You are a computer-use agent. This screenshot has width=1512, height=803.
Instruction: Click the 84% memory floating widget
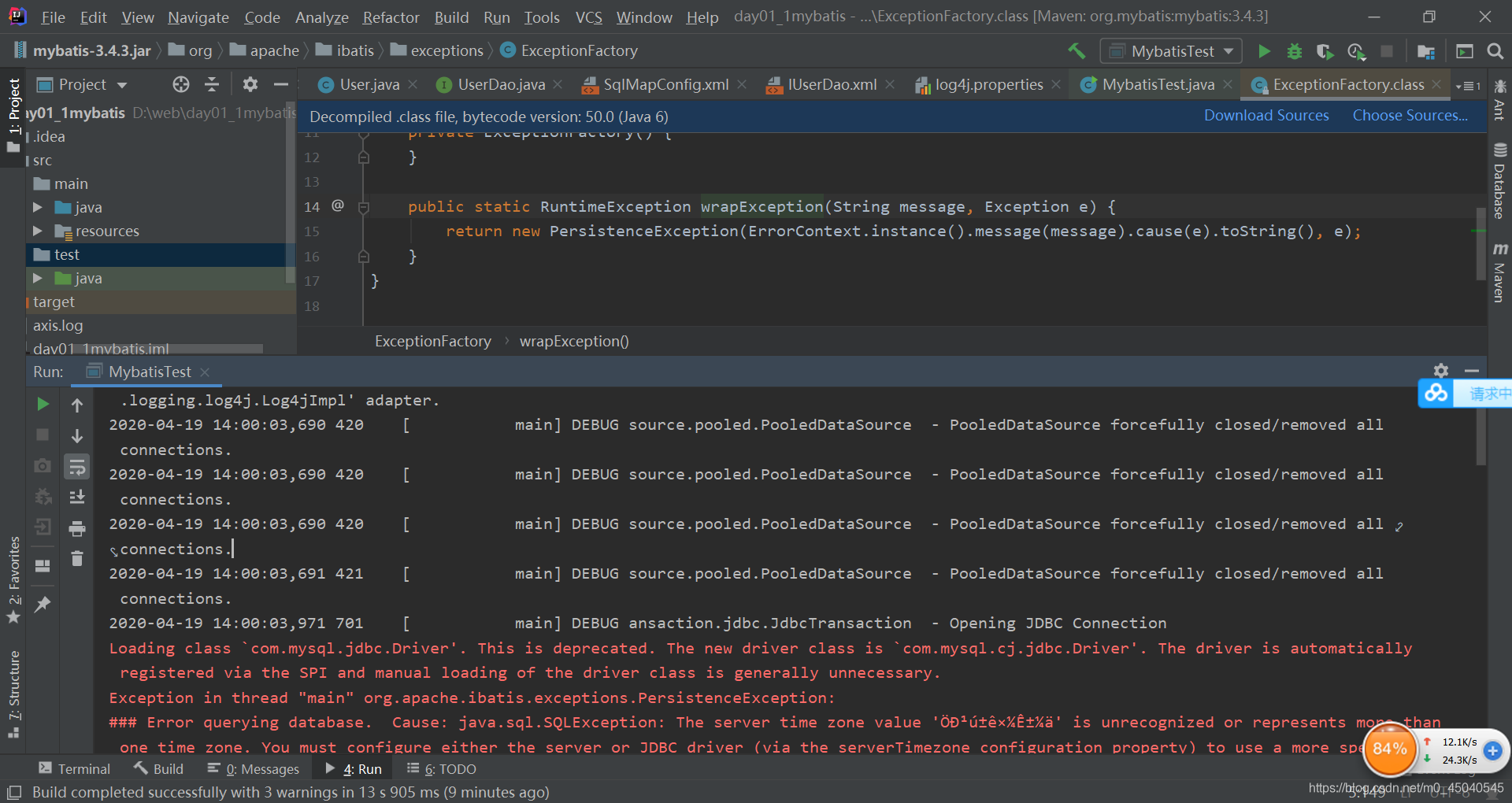click(x=1389, y=748)
